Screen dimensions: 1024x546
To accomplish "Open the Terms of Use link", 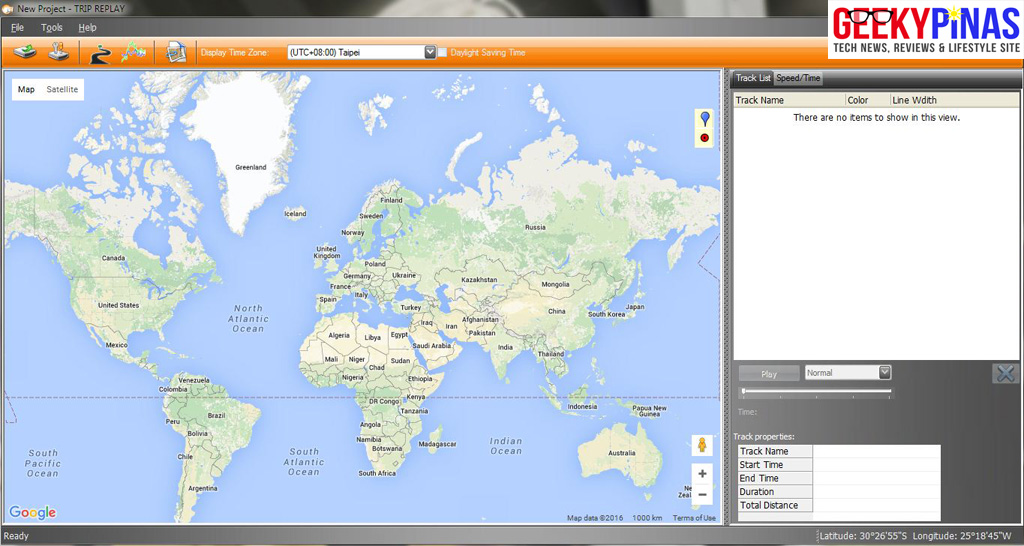I will coord(694,518).
